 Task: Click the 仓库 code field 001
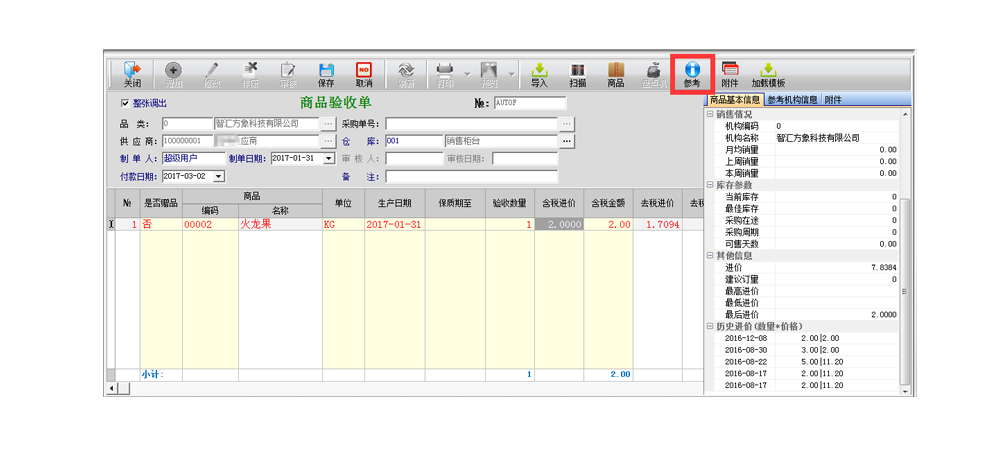point(414,141)
